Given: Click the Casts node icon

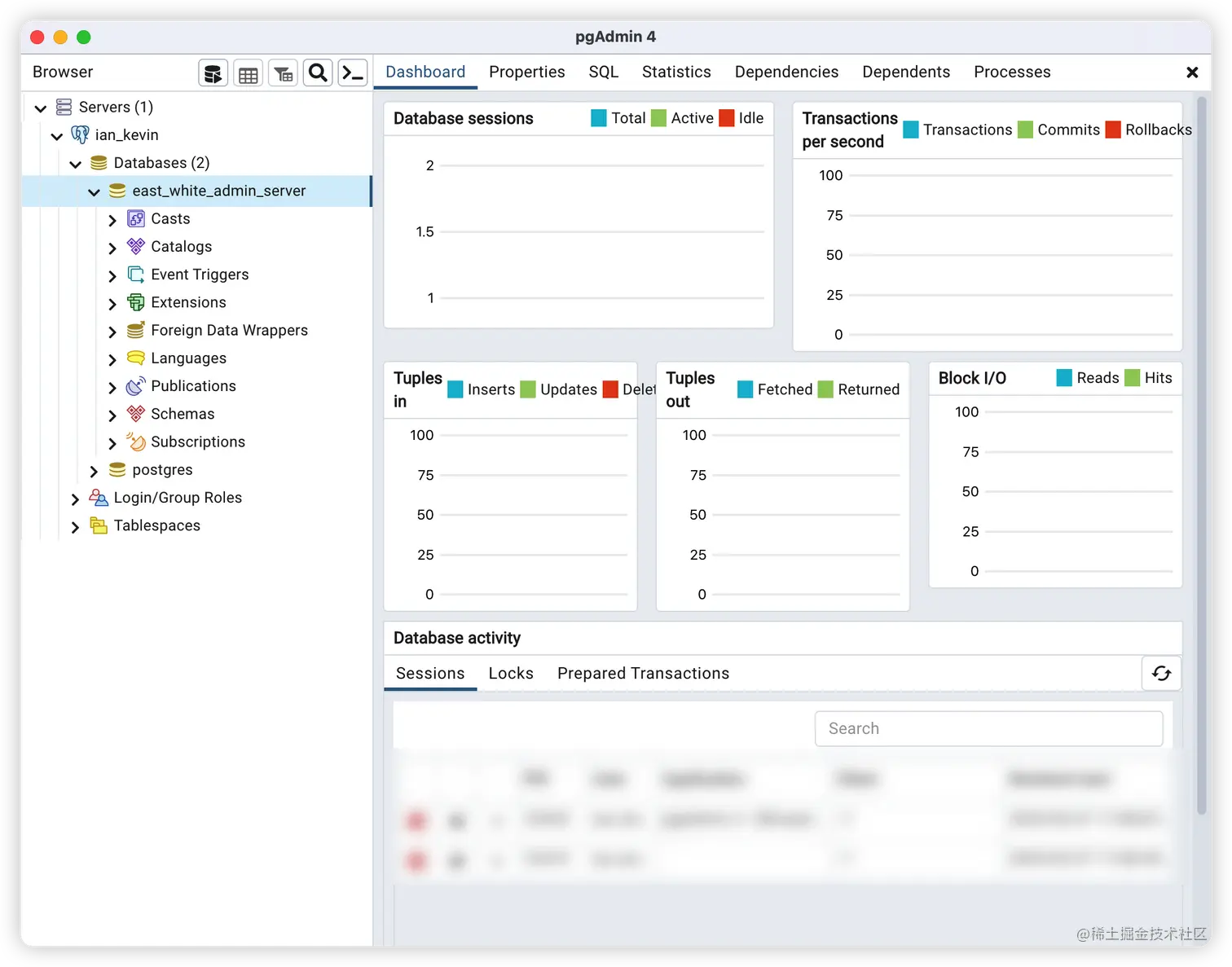Looking at the screenshot, I should (136, 218).
